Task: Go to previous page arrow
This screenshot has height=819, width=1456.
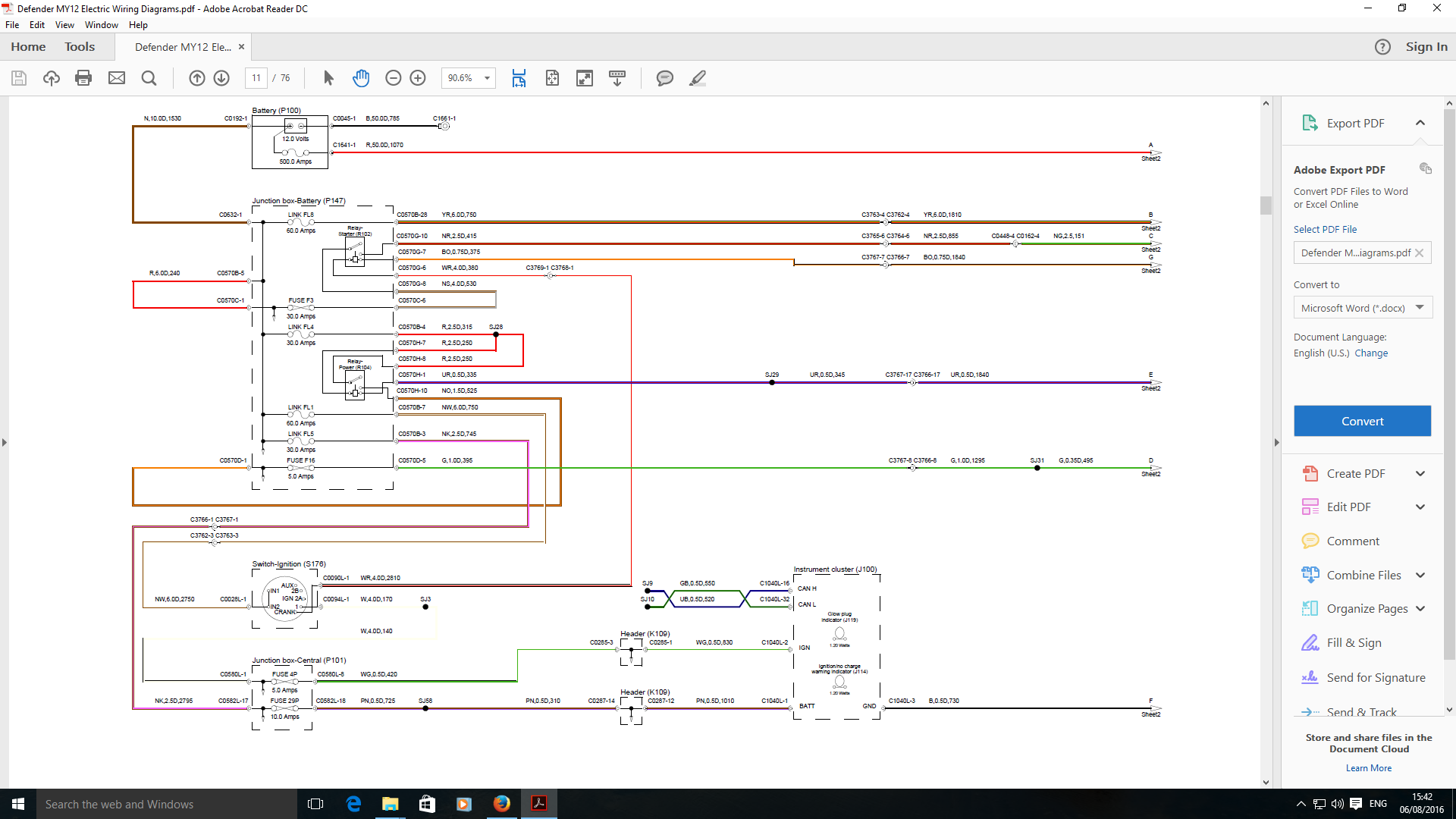Action: click(196, 78)
